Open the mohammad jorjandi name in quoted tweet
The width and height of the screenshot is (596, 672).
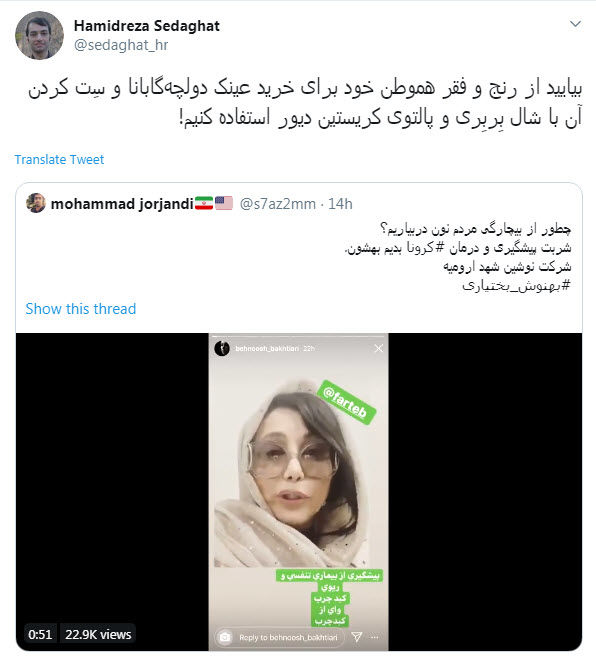pos(122,204)
